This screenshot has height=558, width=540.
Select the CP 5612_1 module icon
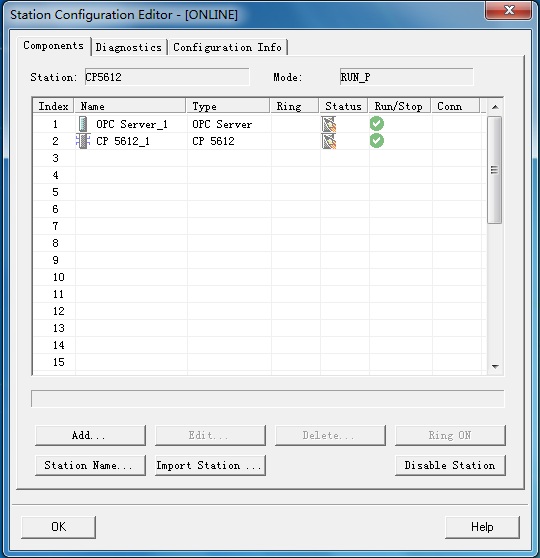[x=83, y=141]
